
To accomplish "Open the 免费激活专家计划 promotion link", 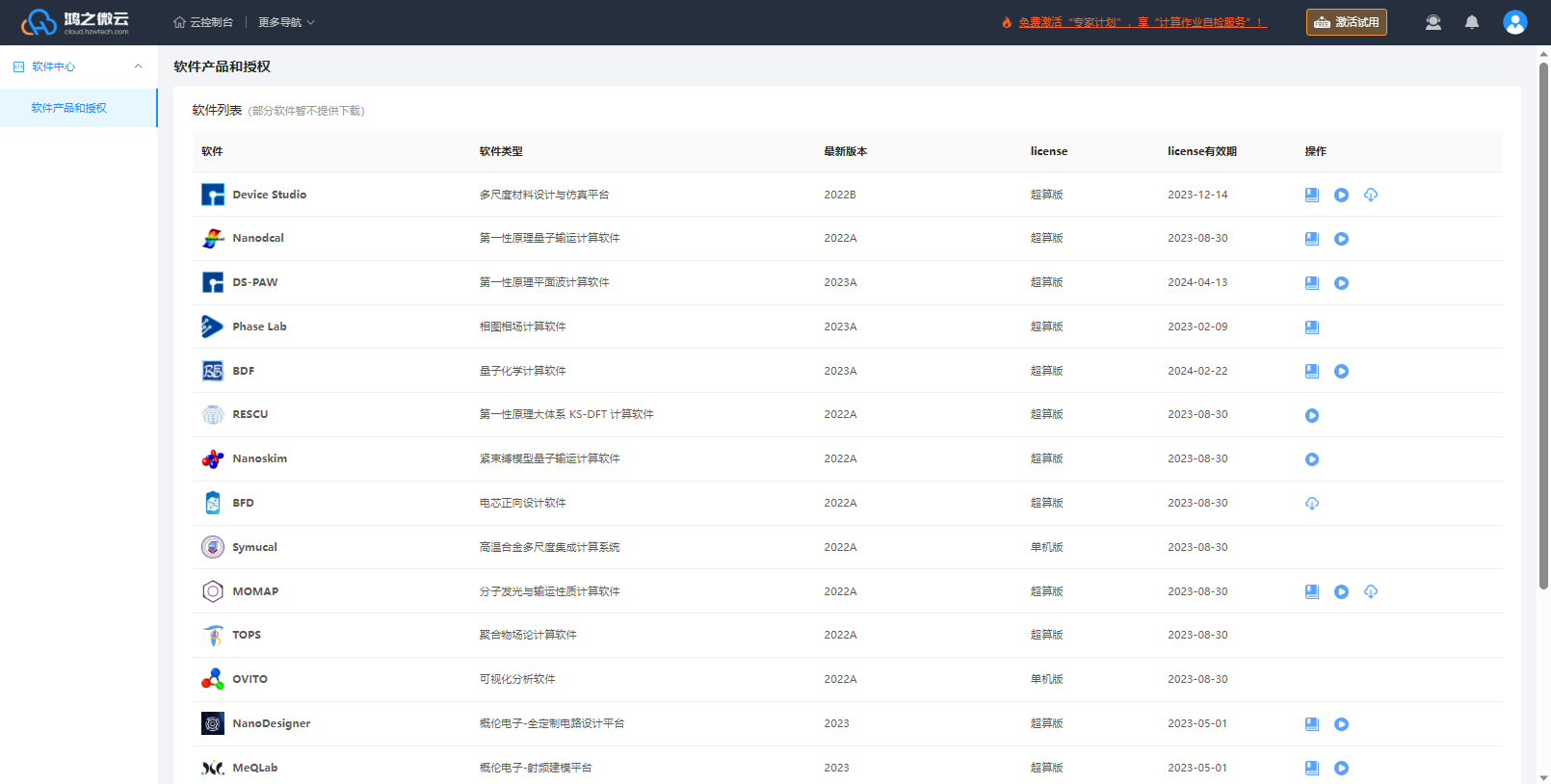I will (1143, 22).
